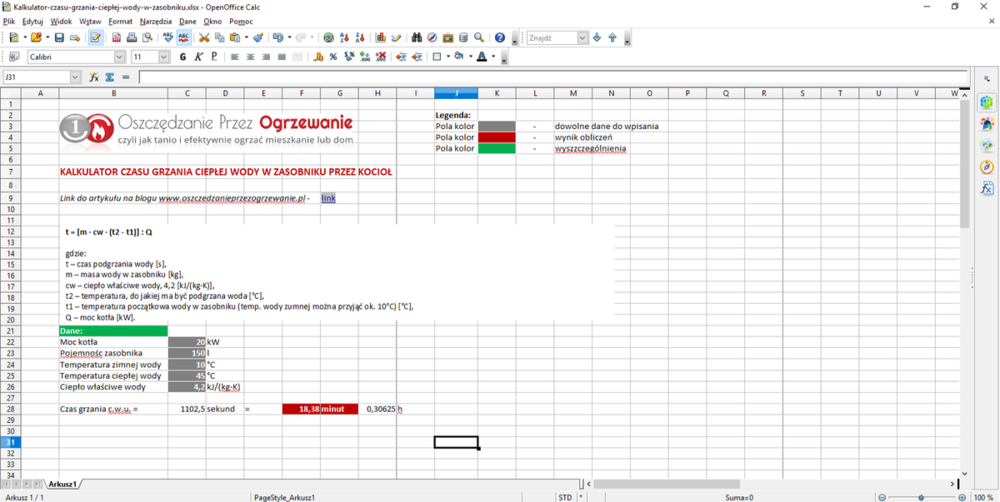Open the Narzędzia menu
This screenshot has height=502, width=1000.
(x=155, y=21)
